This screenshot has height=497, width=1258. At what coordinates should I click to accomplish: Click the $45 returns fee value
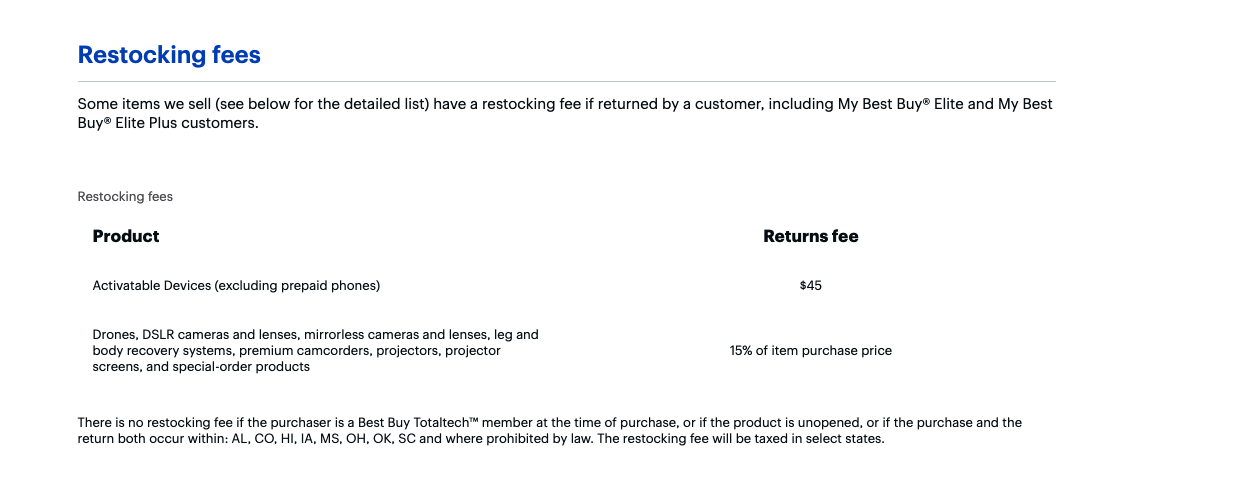(x=811, y=286)
